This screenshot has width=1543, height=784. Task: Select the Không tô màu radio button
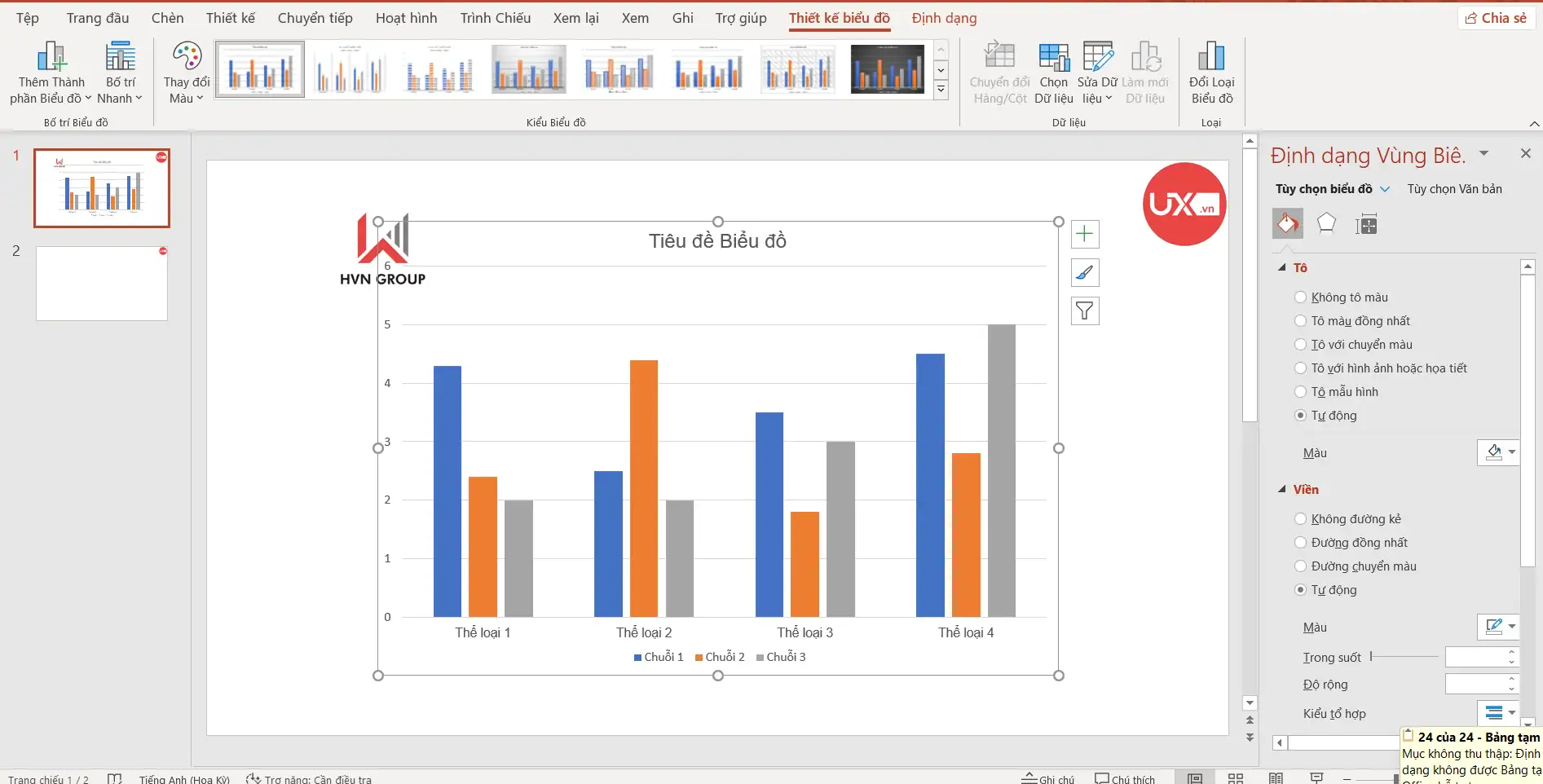1301,297
